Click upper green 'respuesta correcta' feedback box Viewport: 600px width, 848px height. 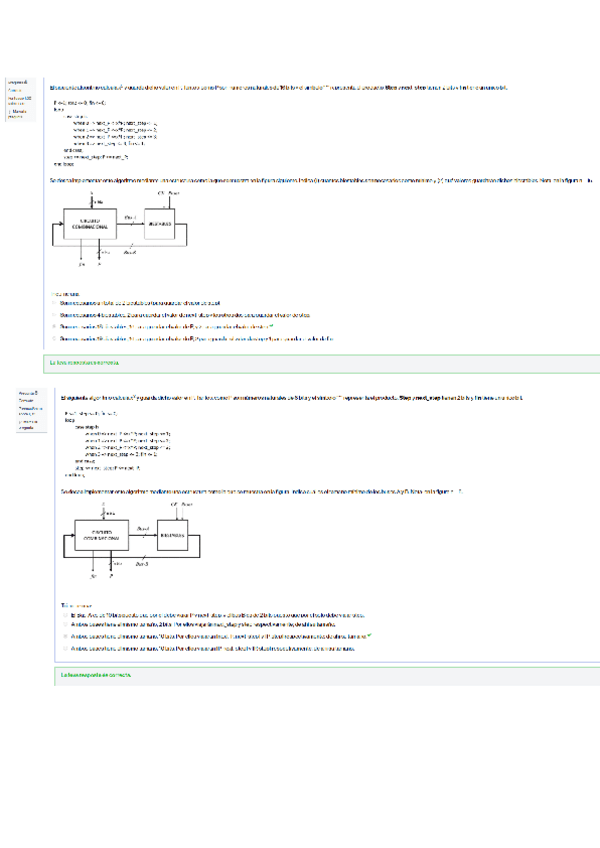click(321, 363)
